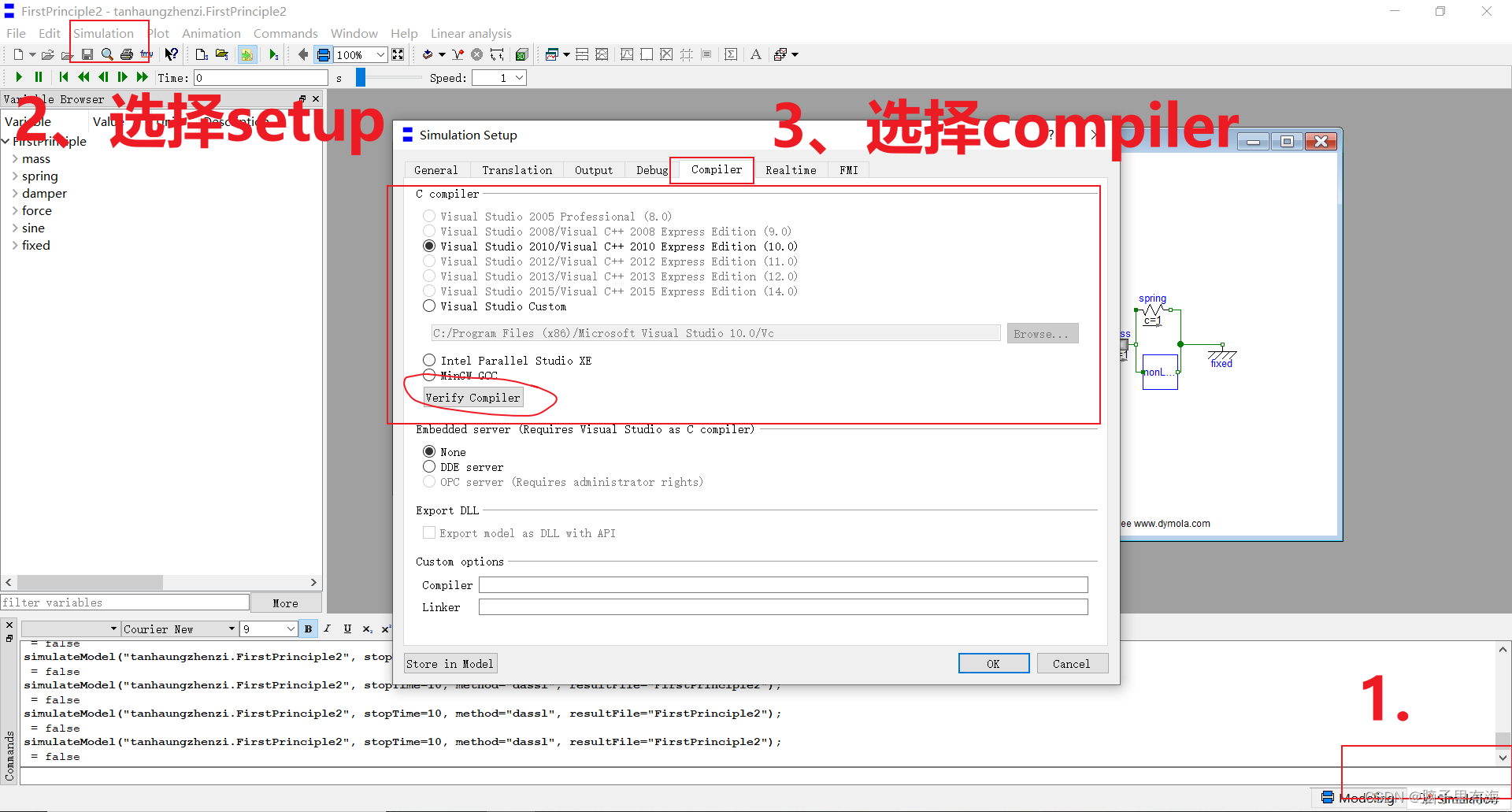Screen dimensions: 1512x812
Task: Click the back arrow toolbar icon
Action: 303,54
